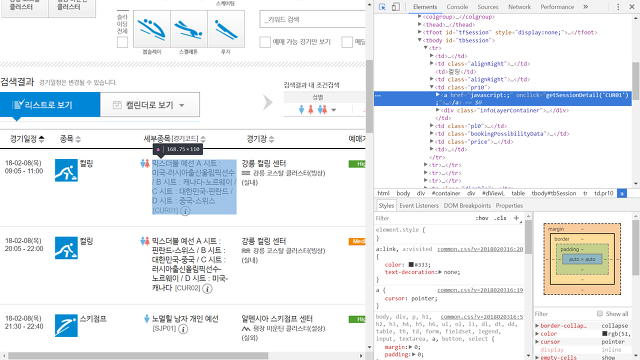Screen dimensions: 640x360
Task: Sort by 경기일정 column arrows
Action: pyautogui.click(x=41, y=139)
